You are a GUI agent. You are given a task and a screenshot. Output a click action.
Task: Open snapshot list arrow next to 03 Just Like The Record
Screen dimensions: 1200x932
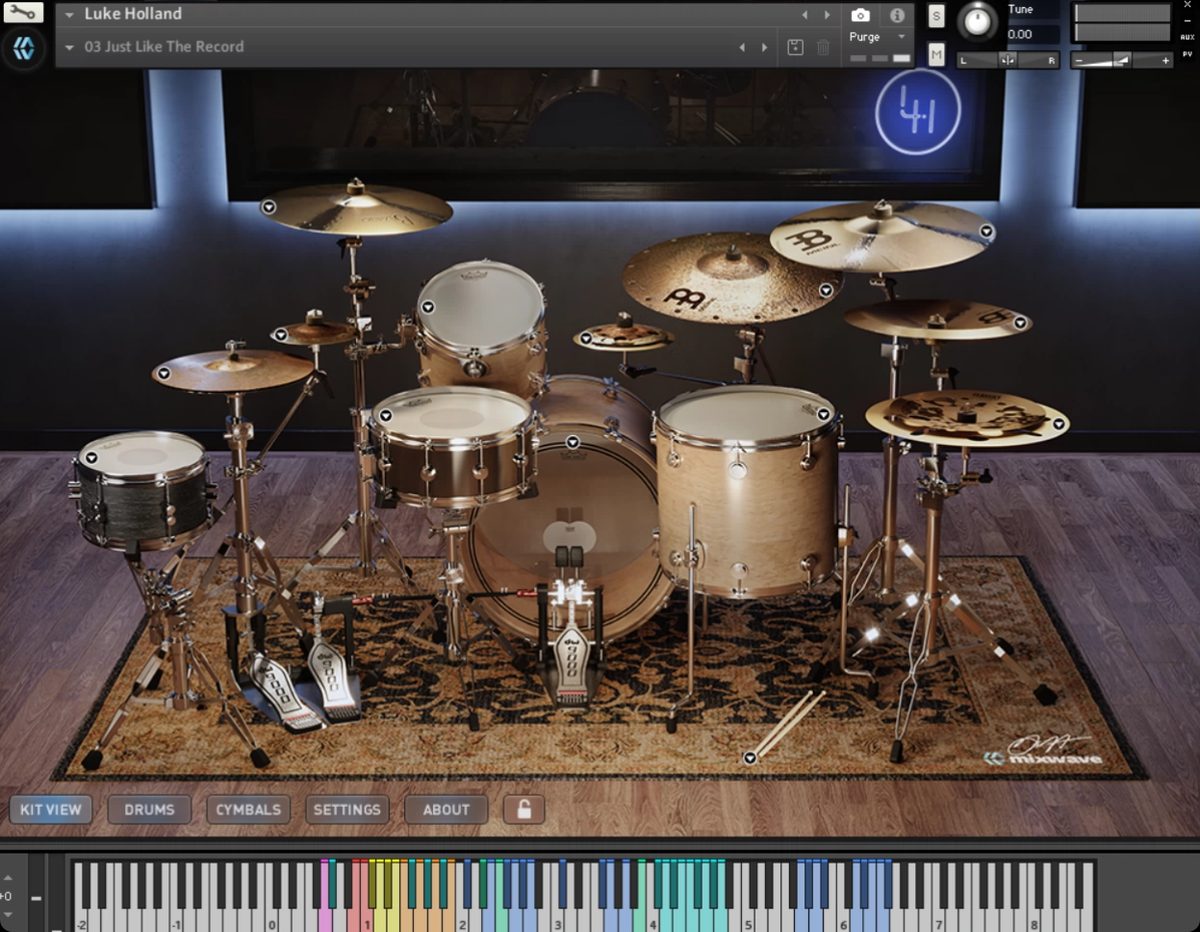coord(69,47)
